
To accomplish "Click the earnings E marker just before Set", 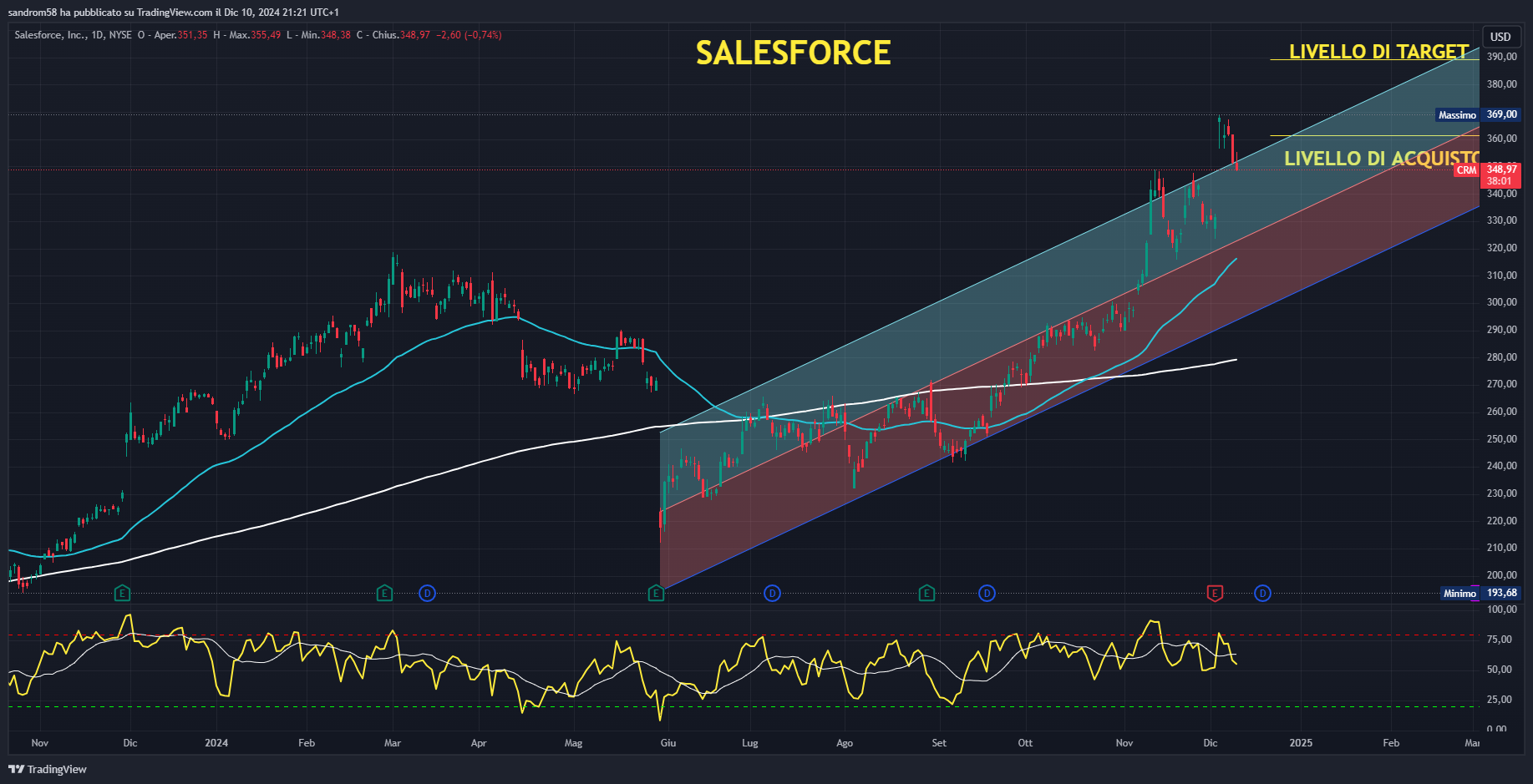I will click(x=926, y=594).
